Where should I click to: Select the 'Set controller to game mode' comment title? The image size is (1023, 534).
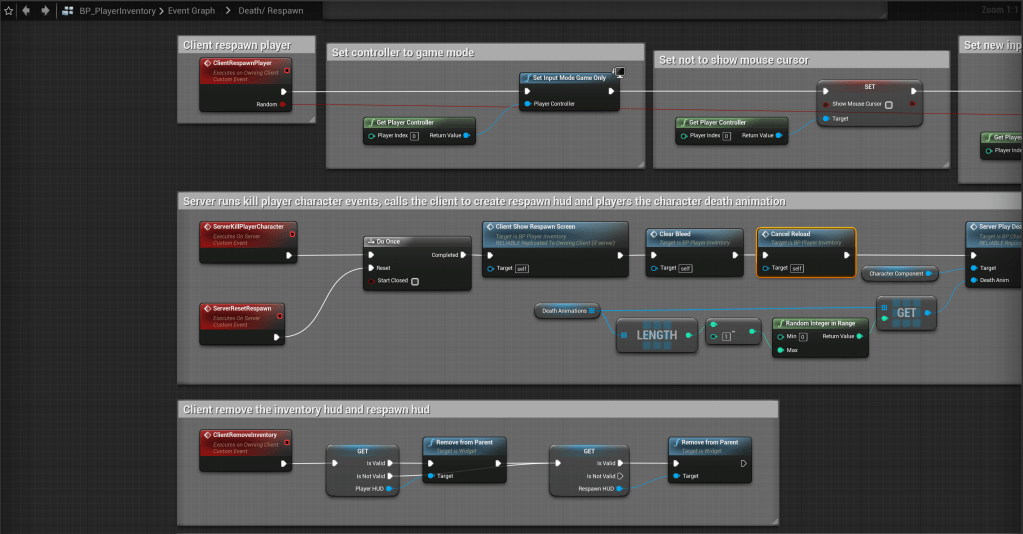tap(403, 53)
